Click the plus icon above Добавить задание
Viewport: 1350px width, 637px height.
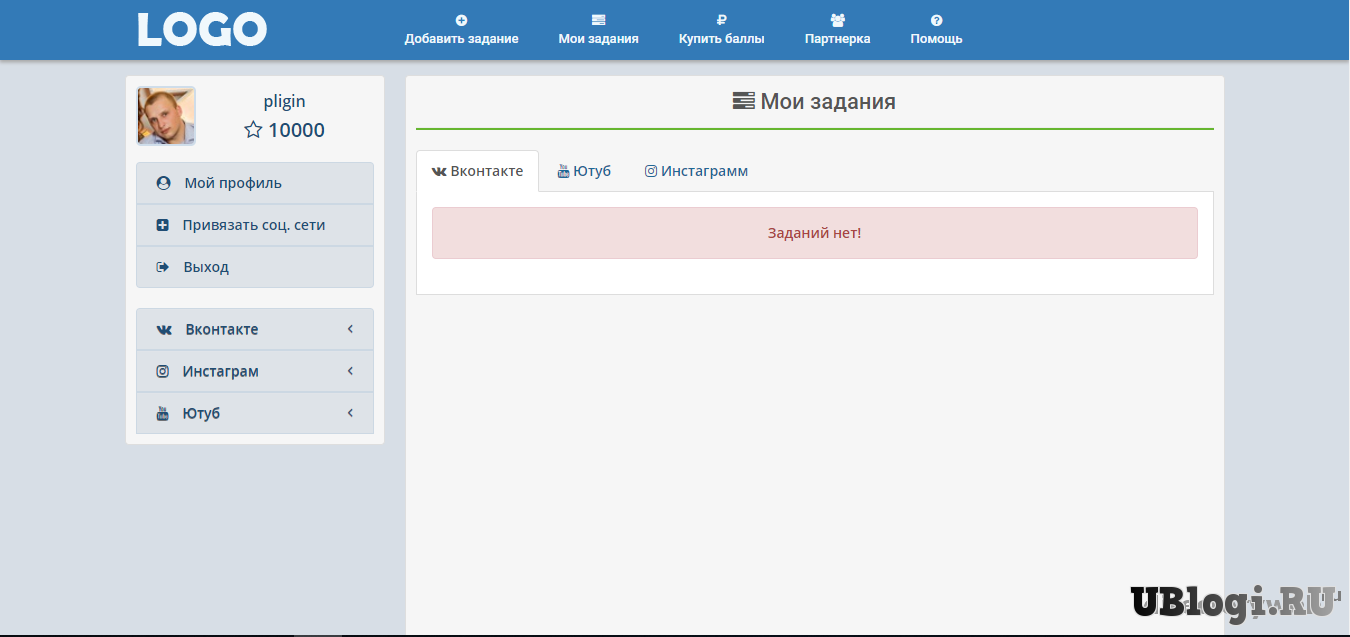(461, 20)
